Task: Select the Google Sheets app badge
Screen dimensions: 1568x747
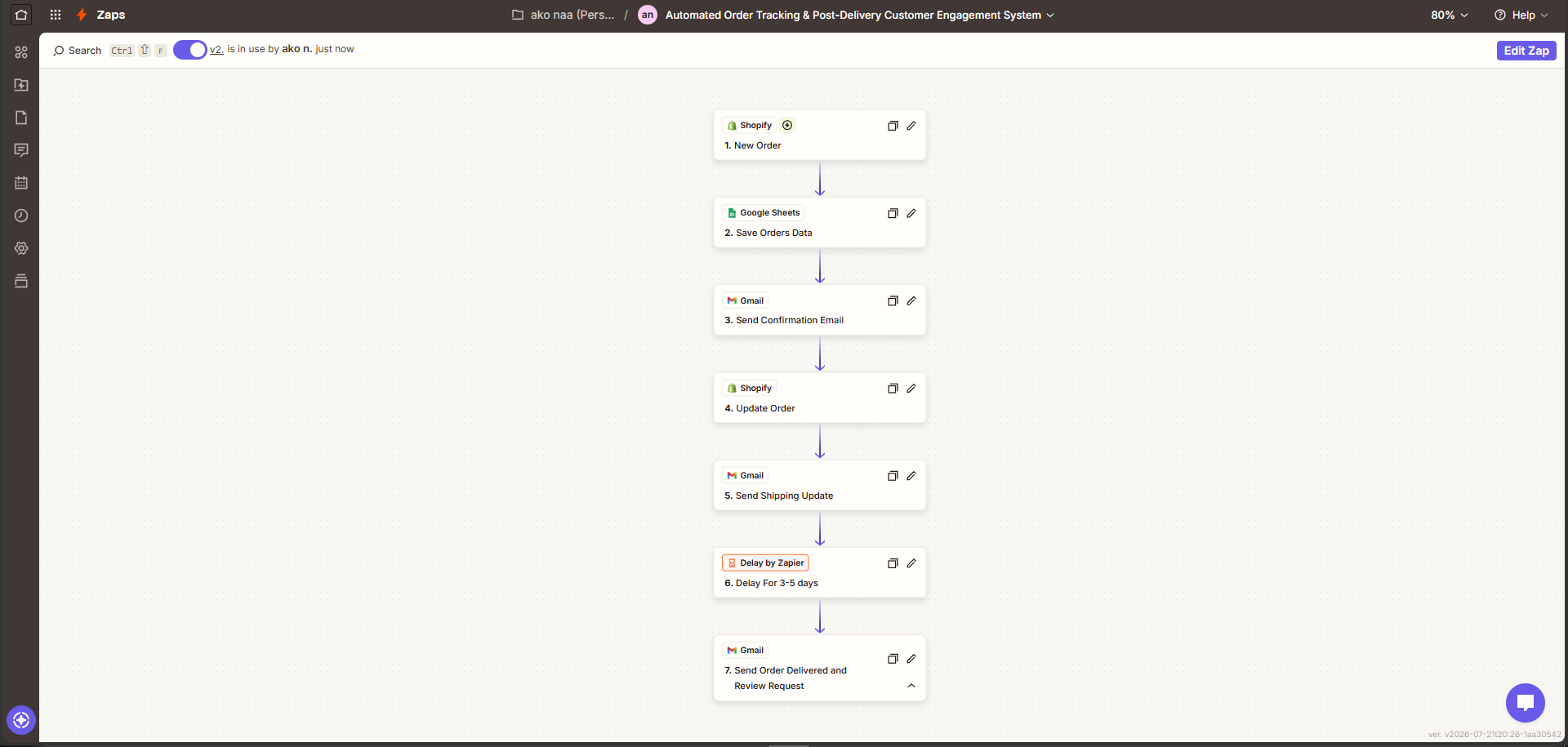Action: (764, 212)
